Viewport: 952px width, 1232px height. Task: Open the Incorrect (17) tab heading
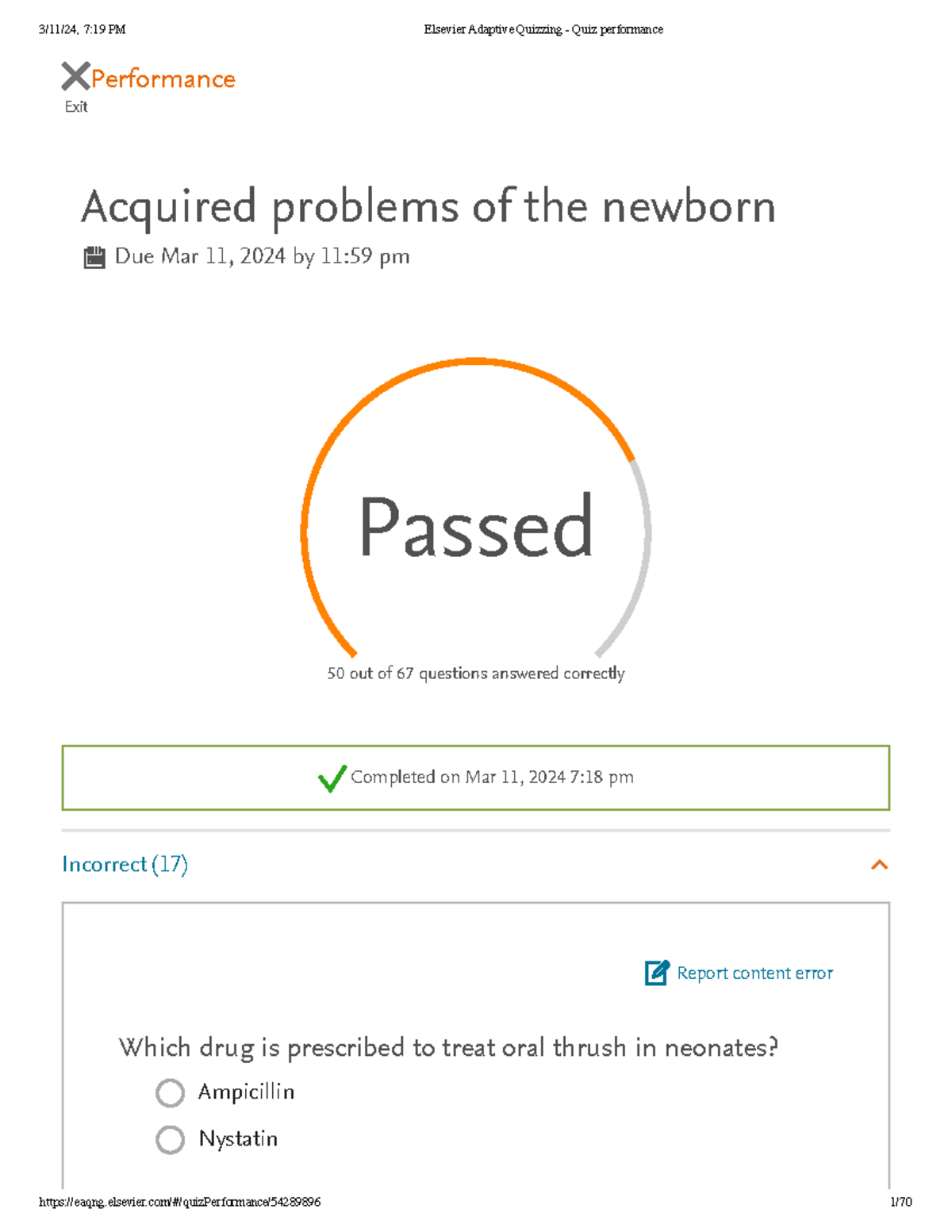pyautogui.click(x=125, y=864)
